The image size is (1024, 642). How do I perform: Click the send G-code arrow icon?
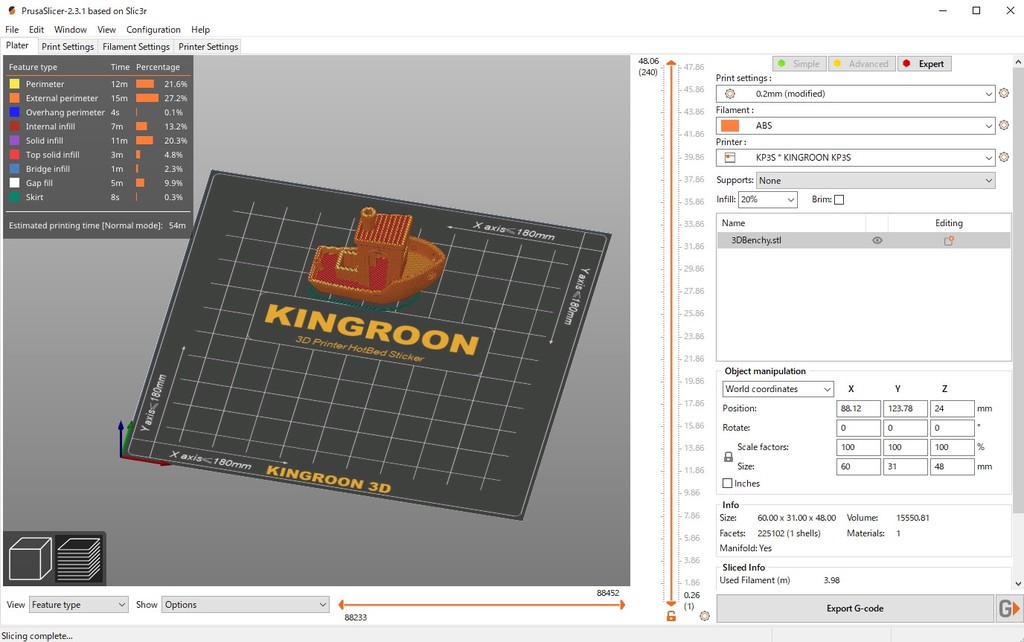[1010, 608]
